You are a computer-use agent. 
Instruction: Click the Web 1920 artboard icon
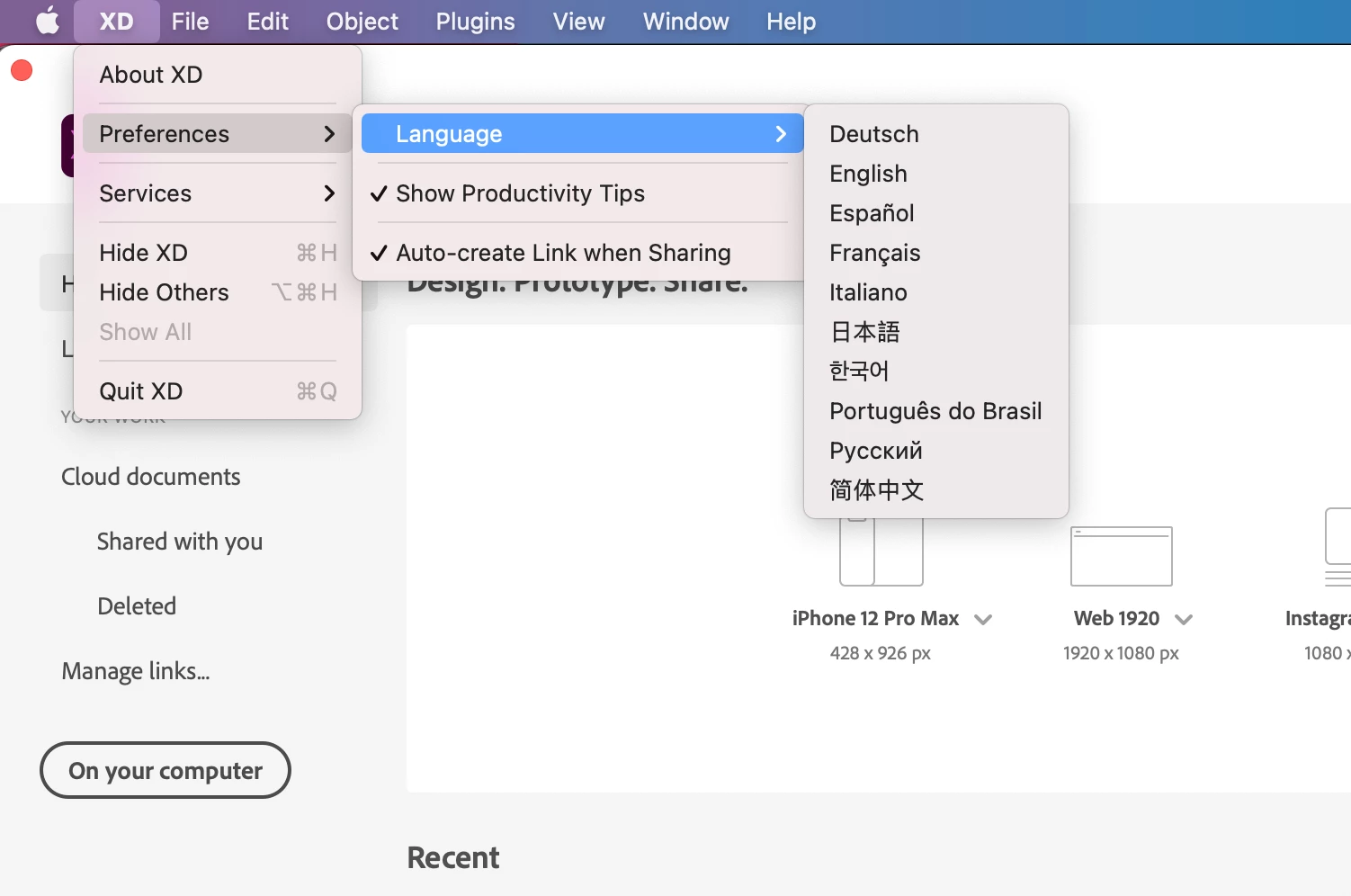pyautogui.click(x=1122, y=556)
